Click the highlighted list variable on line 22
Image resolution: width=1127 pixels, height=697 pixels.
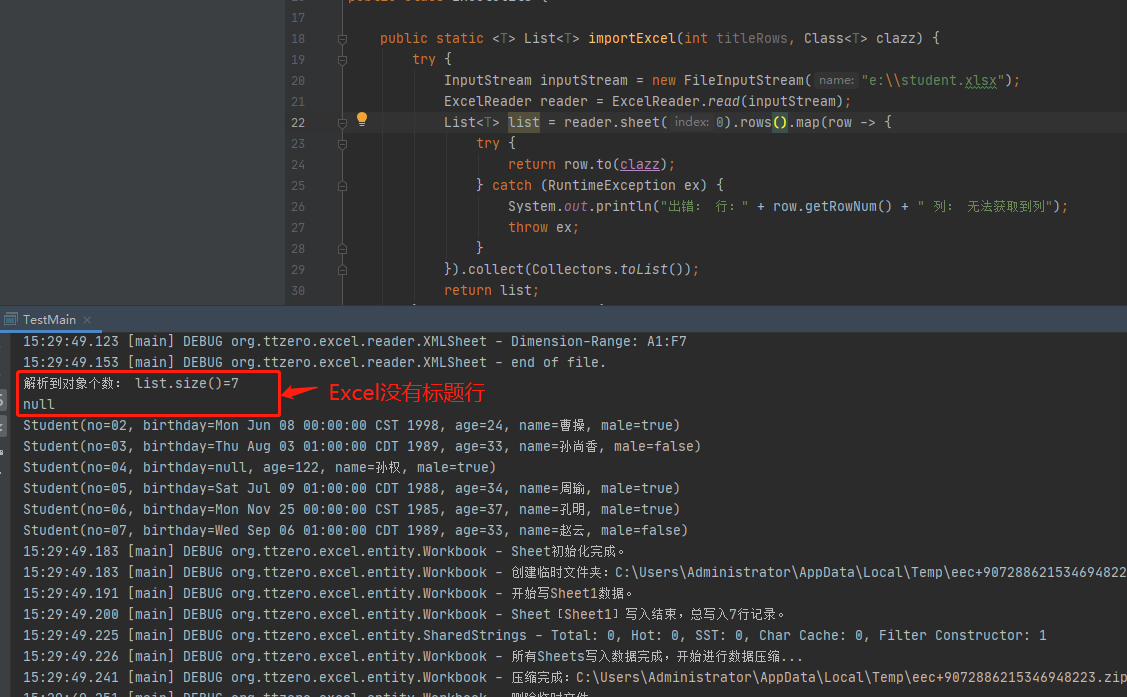coord(523,122)
